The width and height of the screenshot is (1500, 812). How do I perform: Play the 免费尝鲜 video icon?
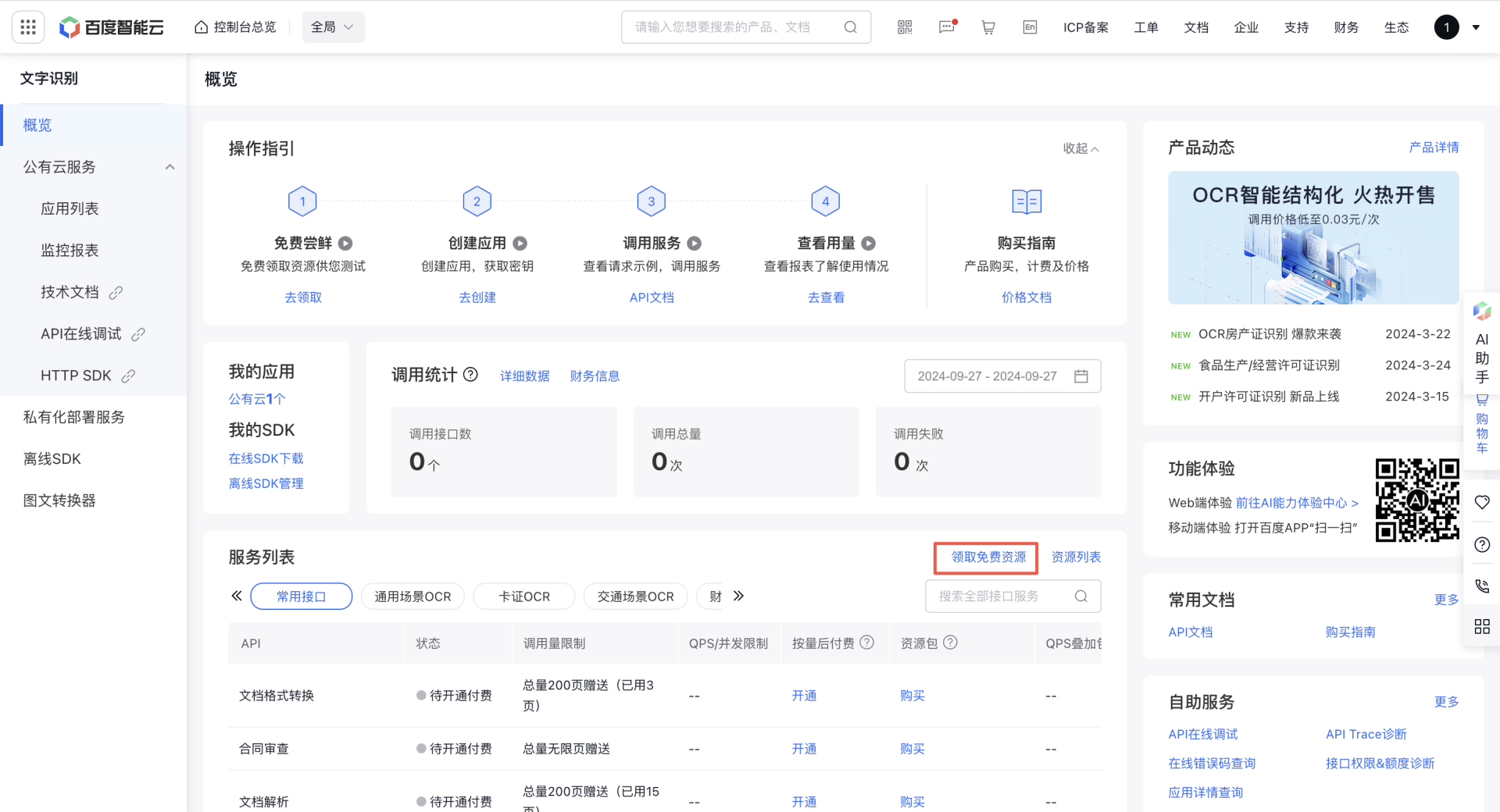pos(345,244)
